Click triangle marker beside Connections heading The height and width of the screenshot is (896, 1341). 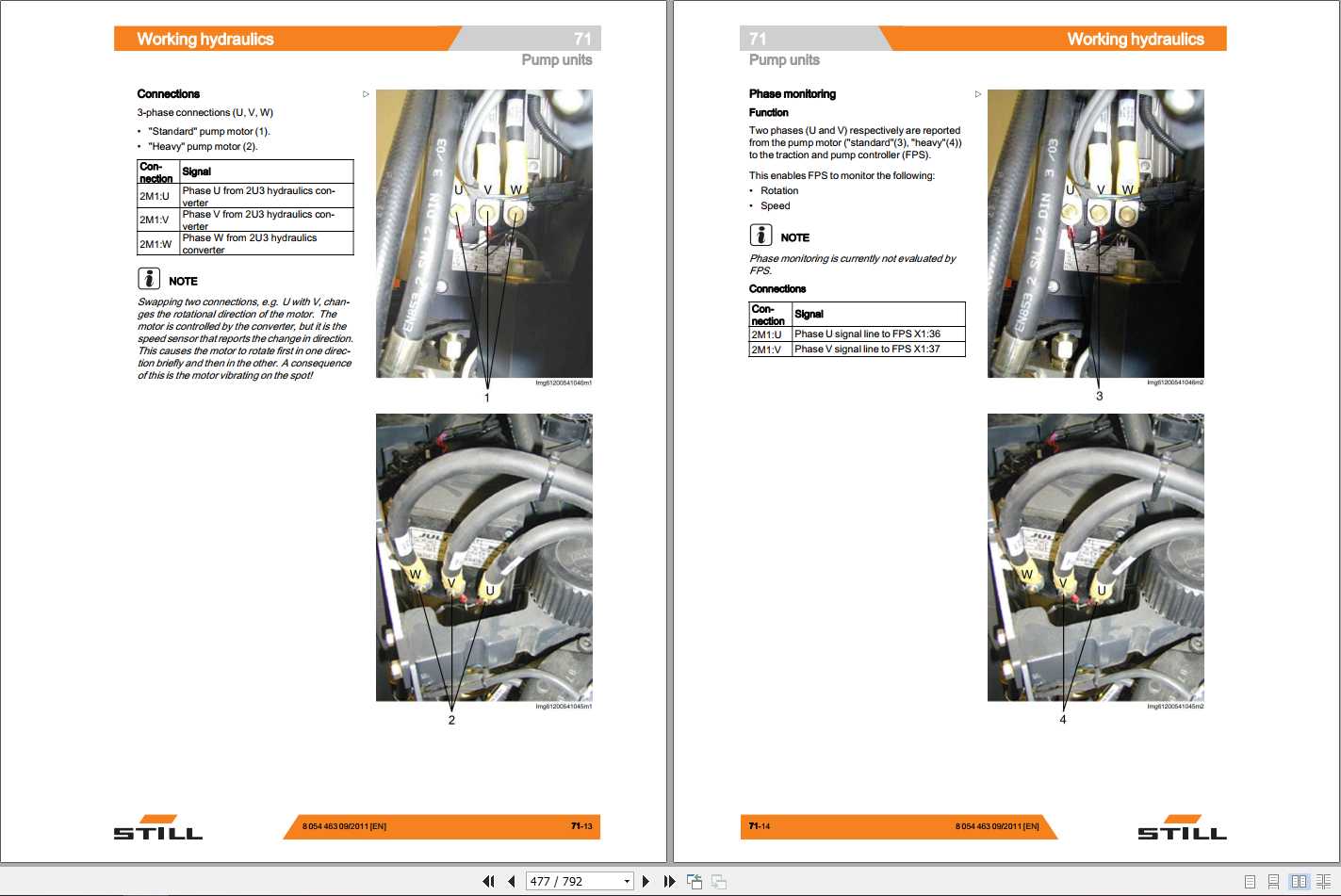(366, 94)
